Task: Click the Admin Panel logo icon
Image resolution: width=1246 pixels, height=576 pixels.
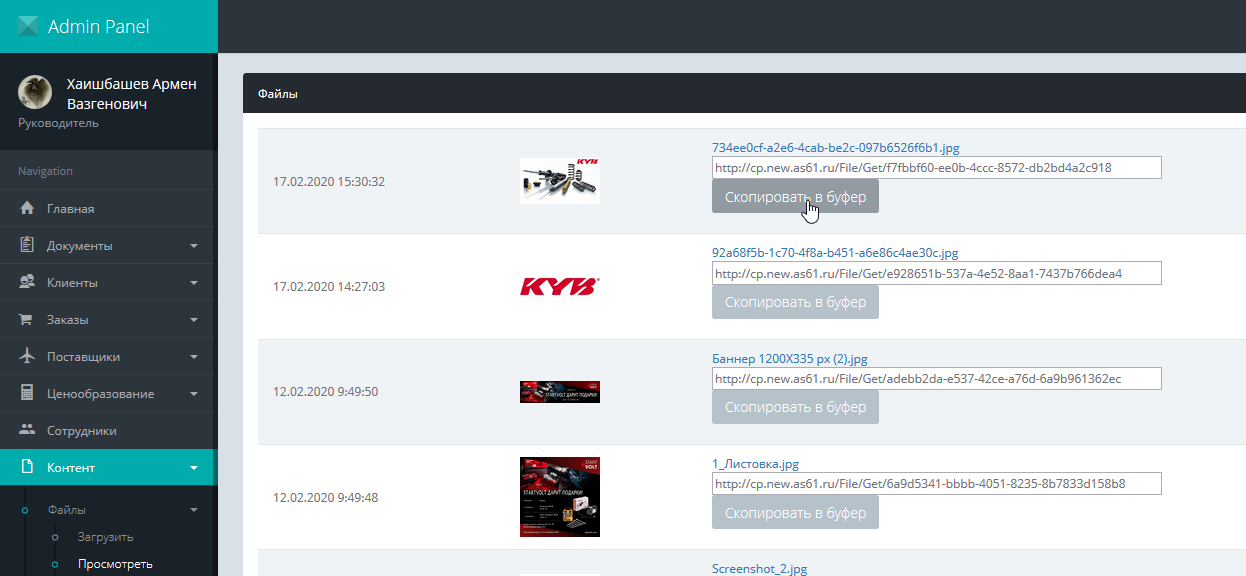Action: [28, 27]
